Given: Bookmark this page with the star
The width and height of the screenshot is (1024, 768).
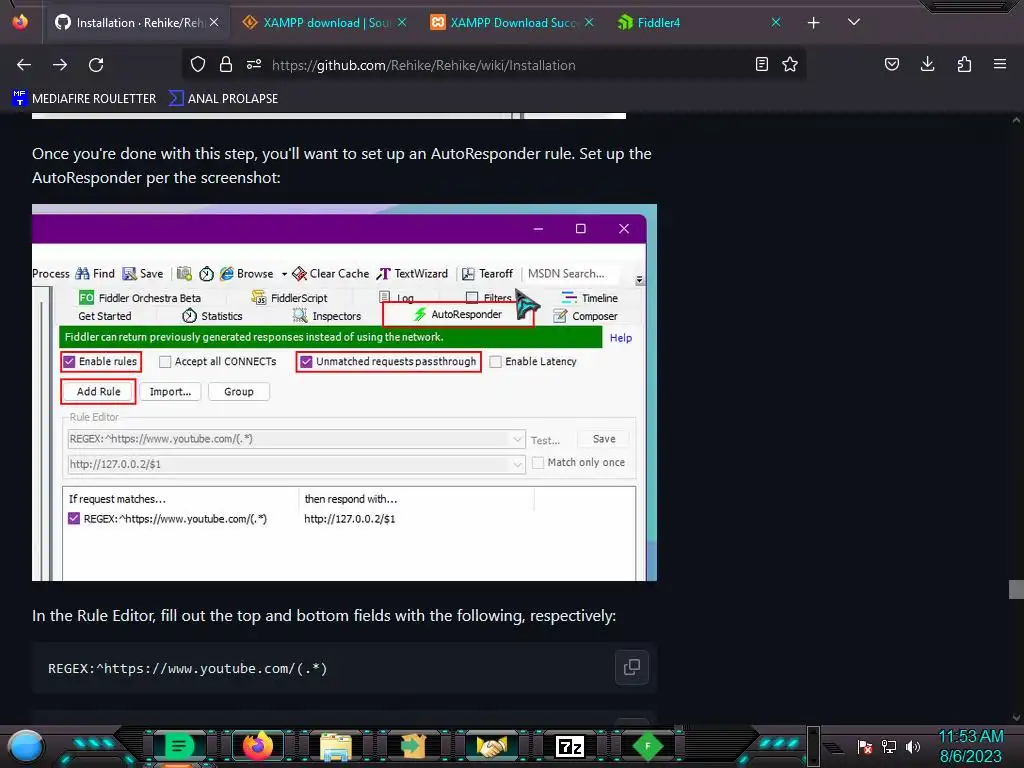Looking at the screenshot, I should pos(790,64).
